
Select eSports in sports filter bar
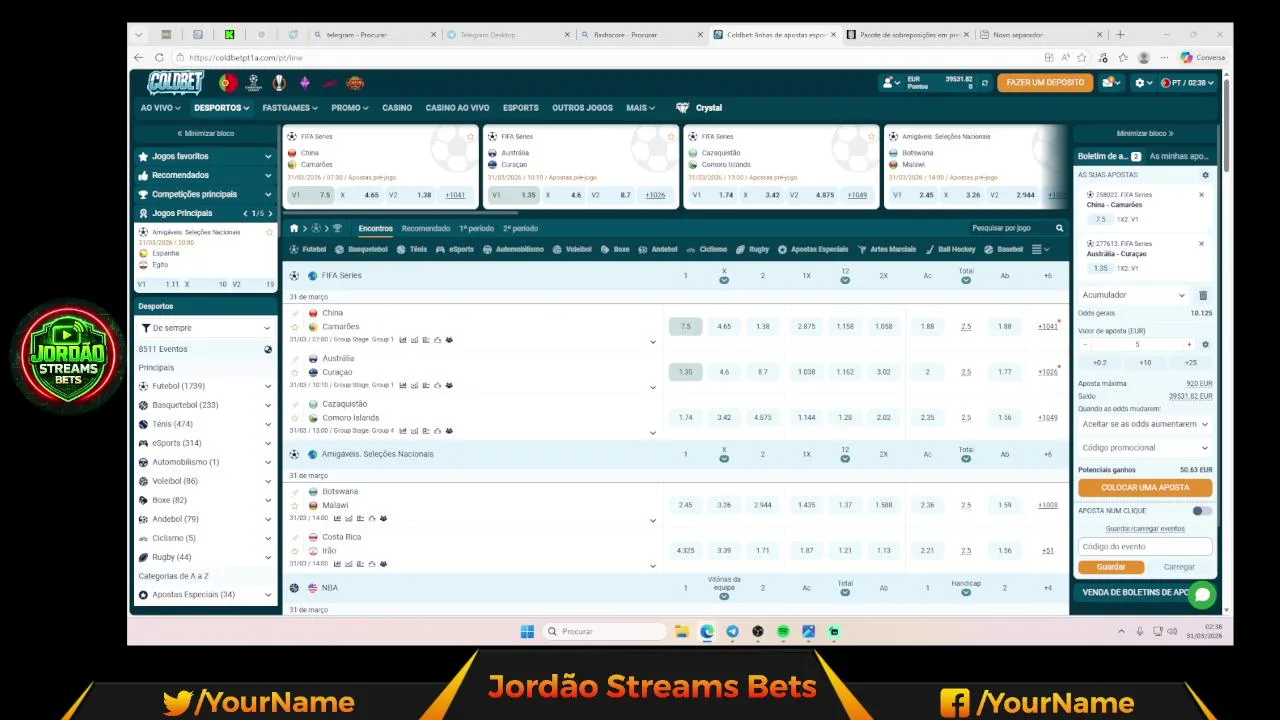[455, 249]
